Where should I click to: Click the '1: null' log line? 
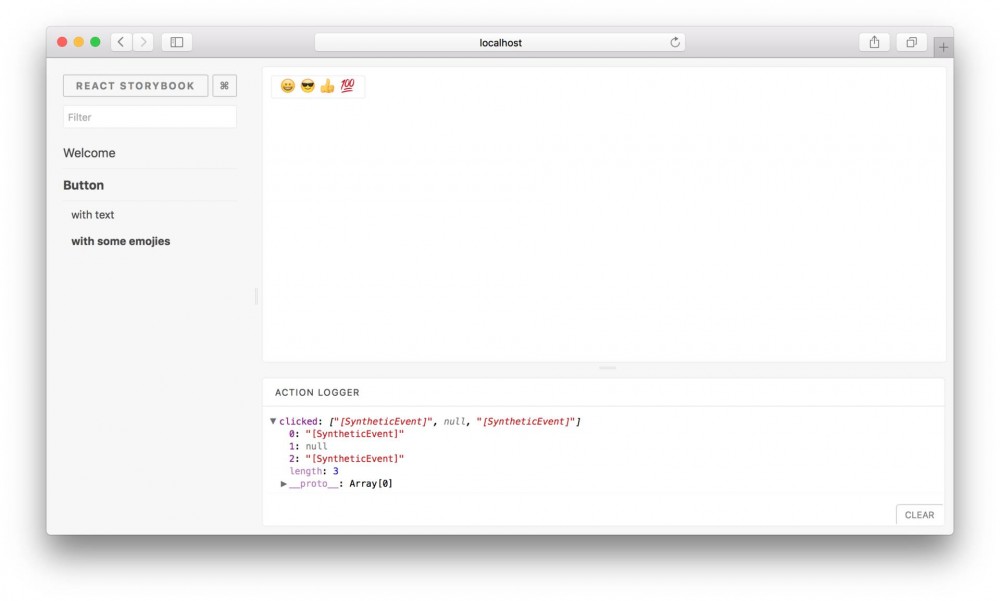coord(308,446)
